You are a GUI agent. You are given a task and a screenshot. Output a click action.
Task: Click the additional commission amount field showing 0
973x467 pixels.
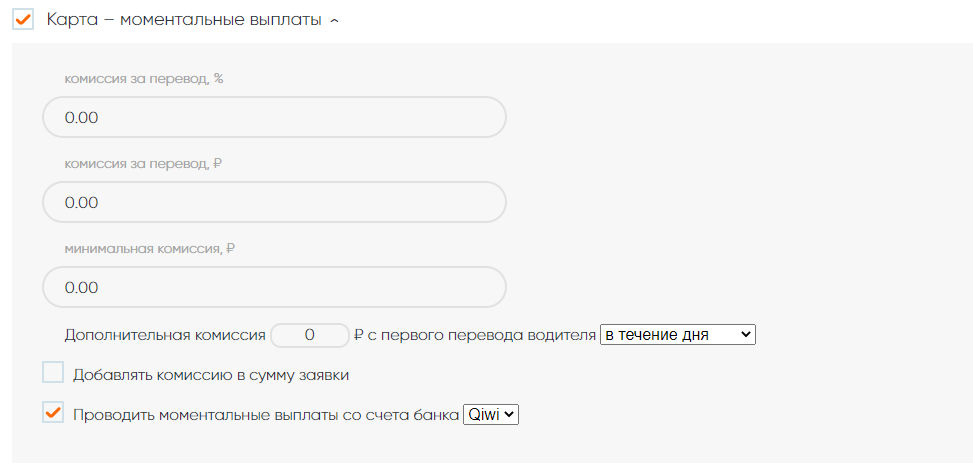tap(310, 335)
